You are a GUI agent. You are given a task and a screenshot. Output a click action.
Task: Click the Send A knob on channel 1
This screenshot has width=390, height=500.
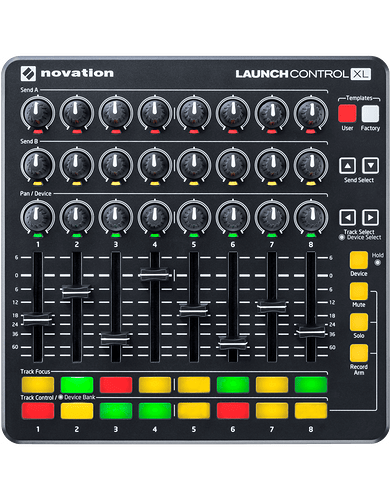(38, 112)
